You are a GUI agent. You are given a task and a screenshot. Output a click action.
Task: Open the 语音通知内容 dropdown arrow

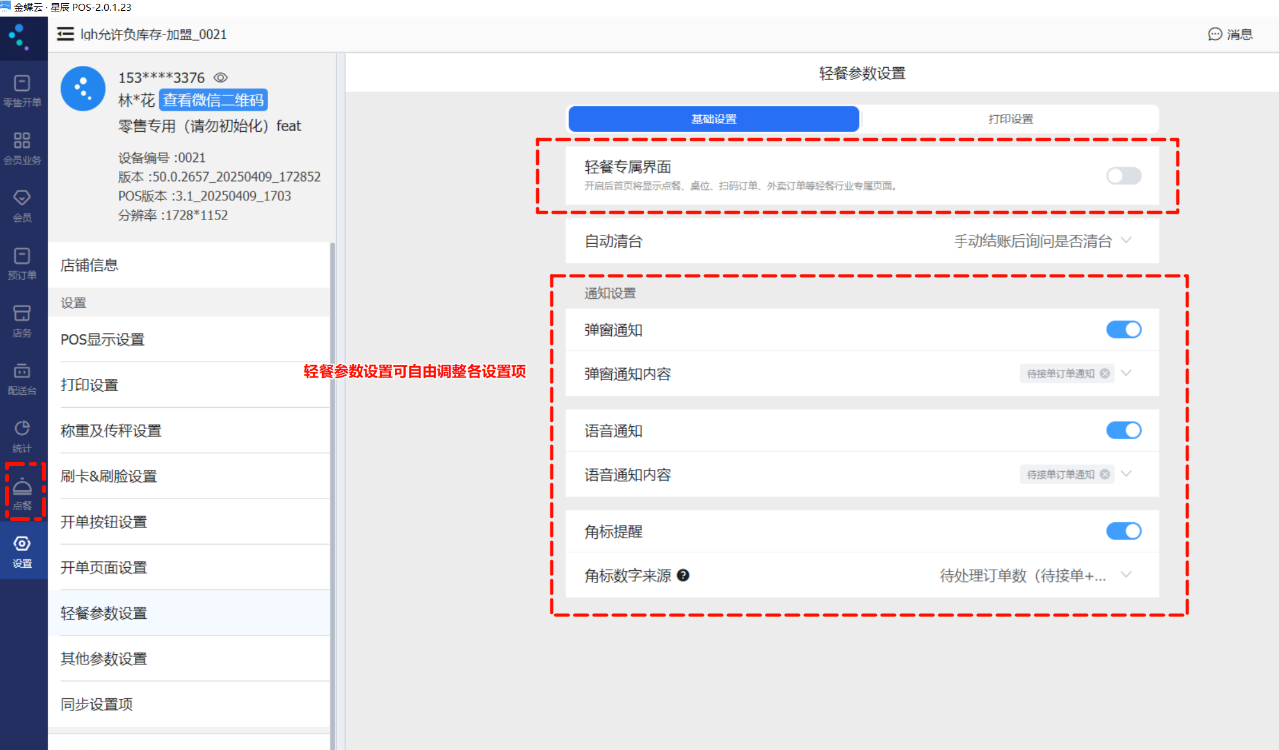point(1126,474)
